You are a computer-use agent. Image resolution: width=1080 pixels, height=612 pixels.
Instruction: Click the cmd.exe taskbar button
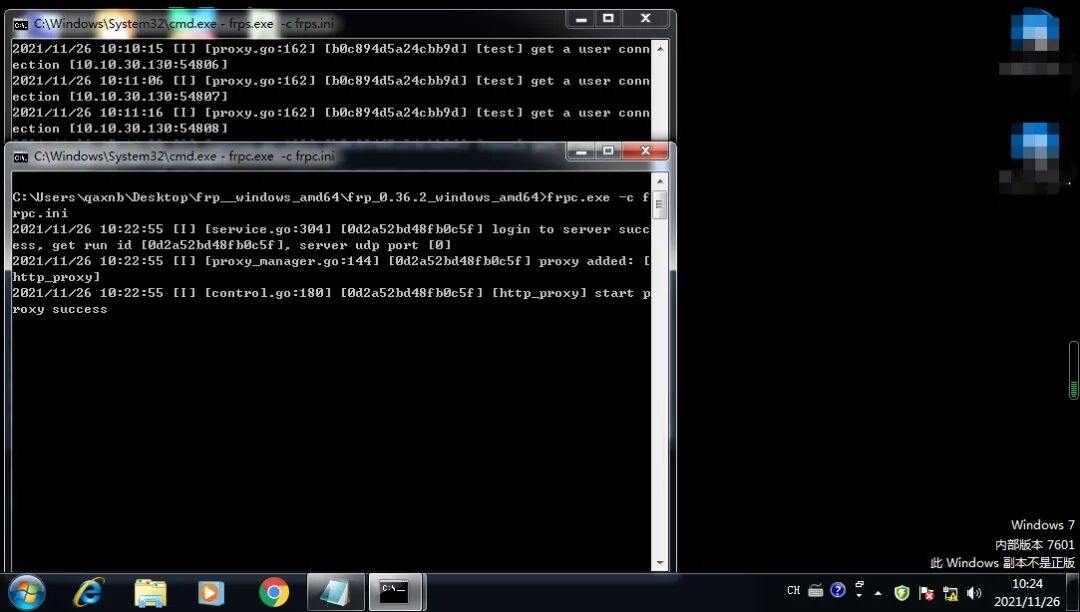(x=395, y=592)
